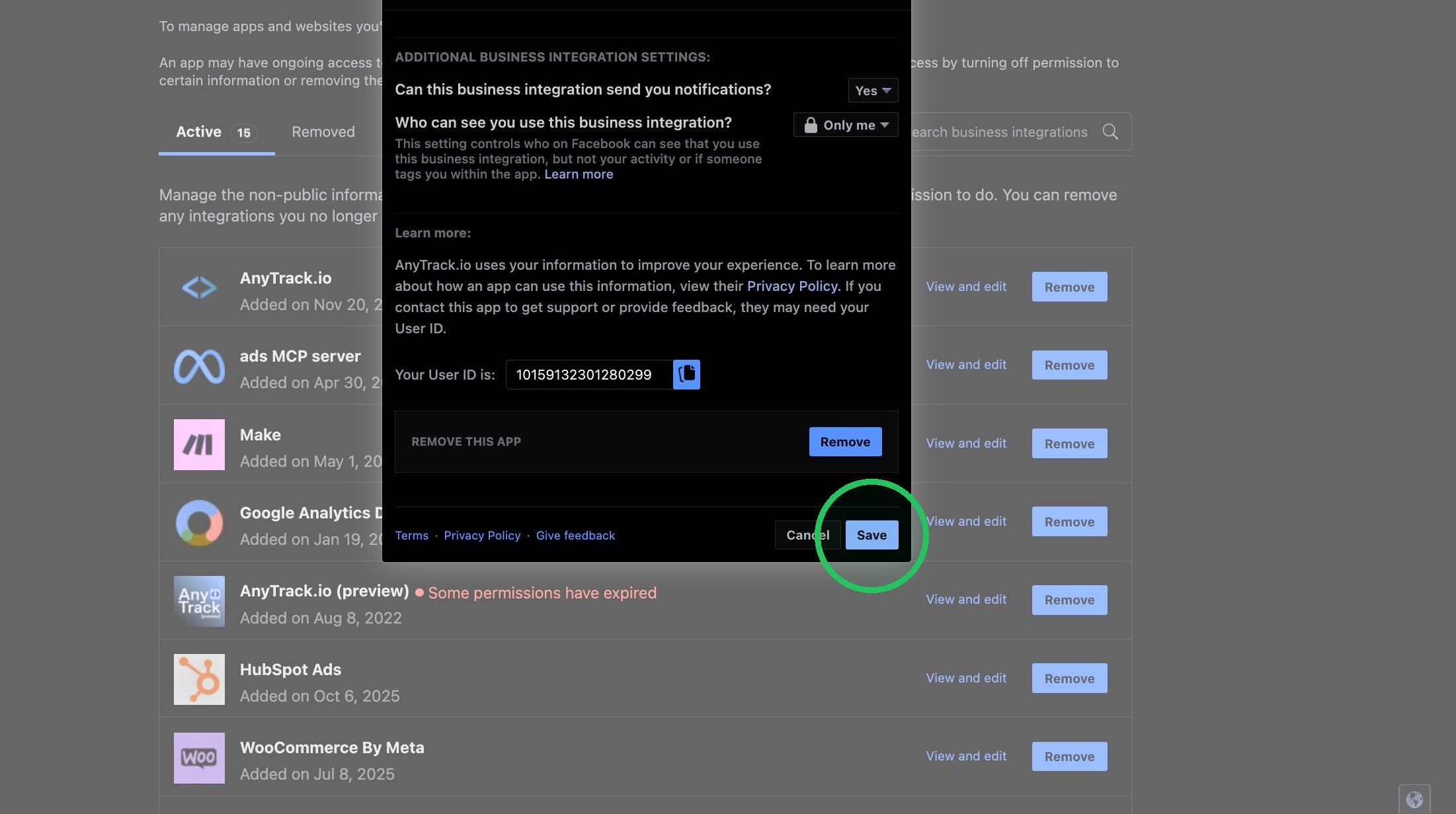
Task: Open the Learn more link
Action: coord(579,174)
